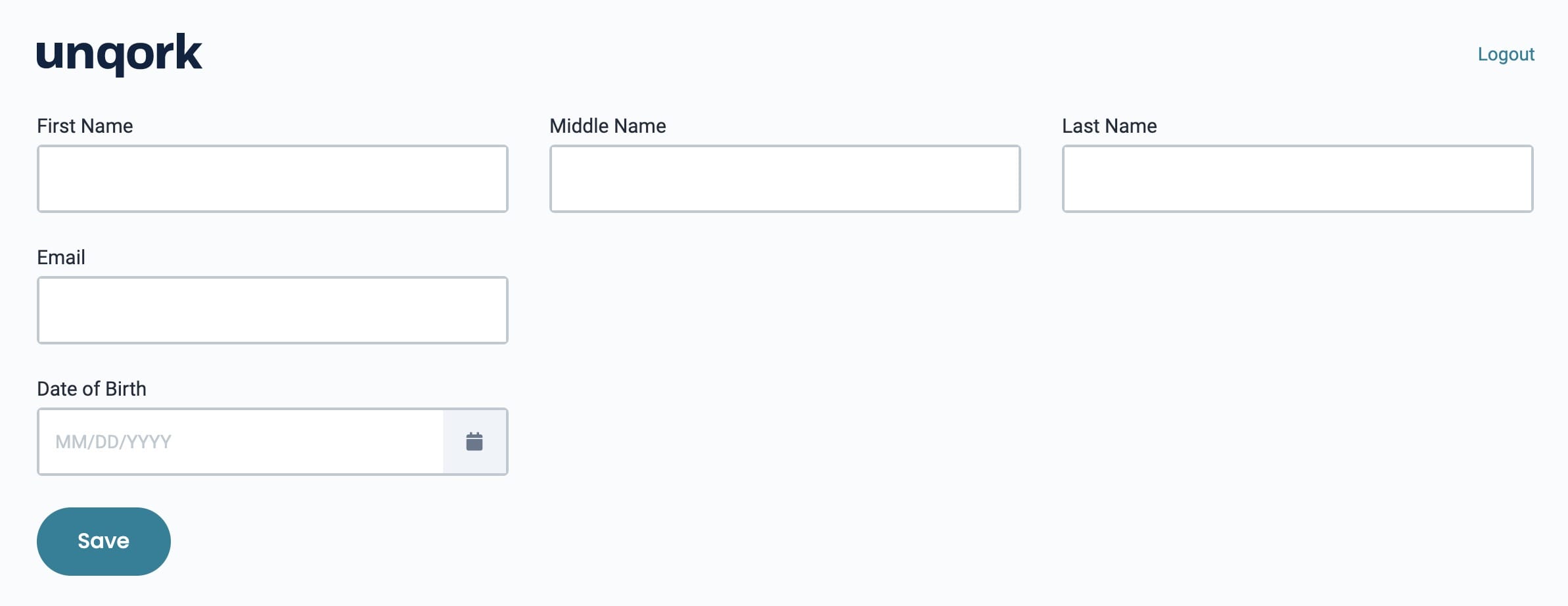Focus the First Name input field
The width and height of the screenshot is (1568, 606).
pos(273,179)
